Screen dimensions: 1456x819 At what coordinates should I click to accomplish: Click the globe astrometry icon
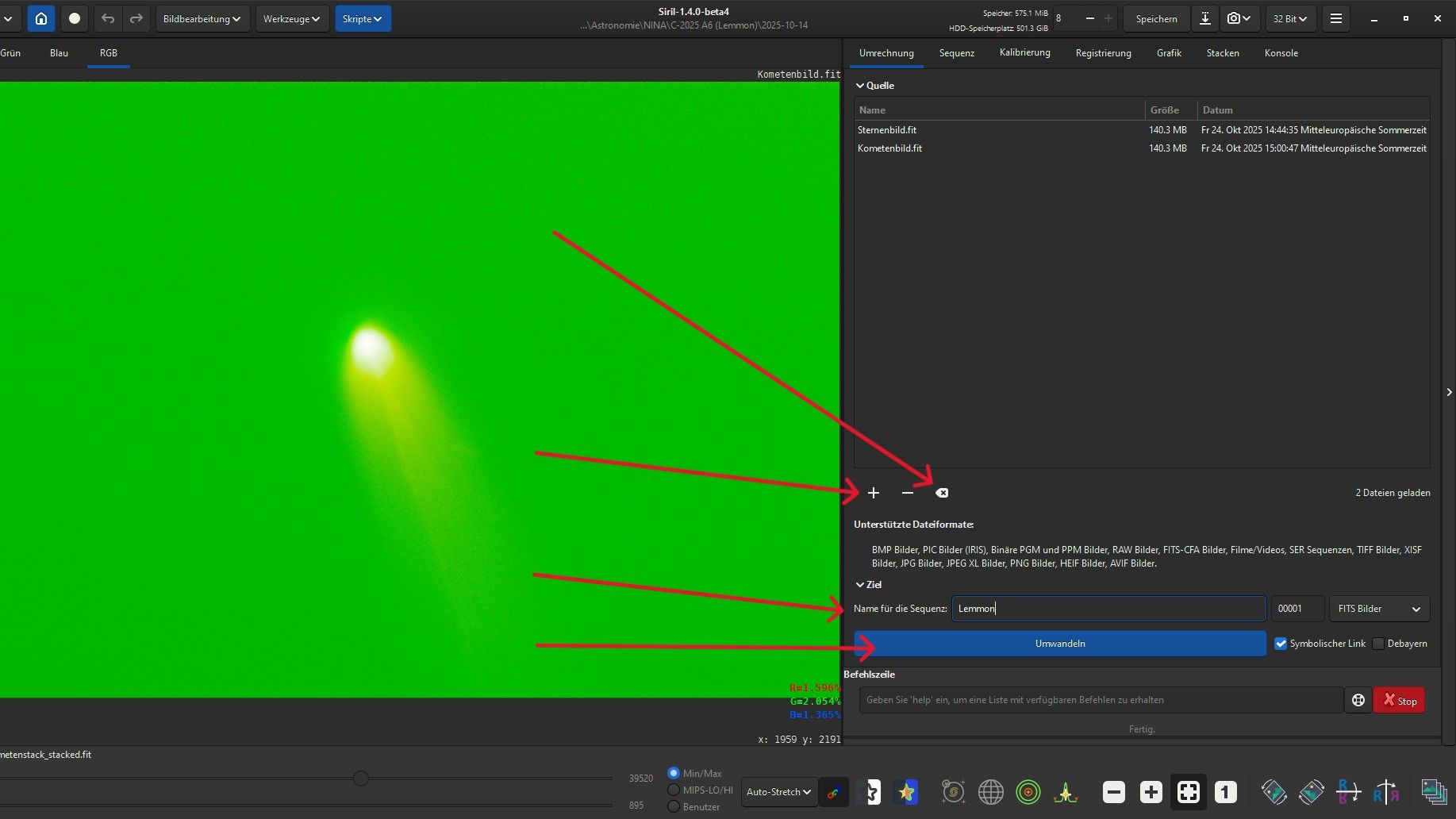[991, 791]
